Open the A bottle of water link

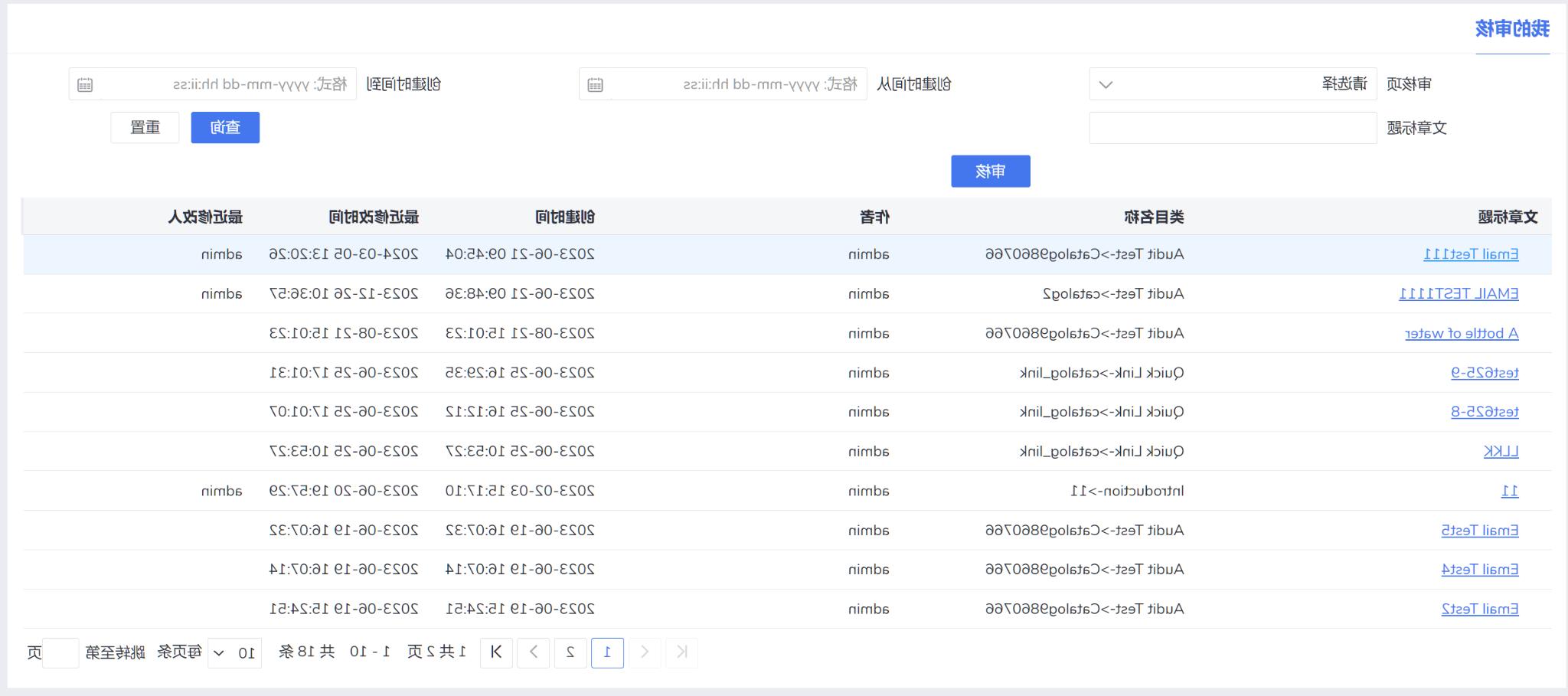(1462, 334)
